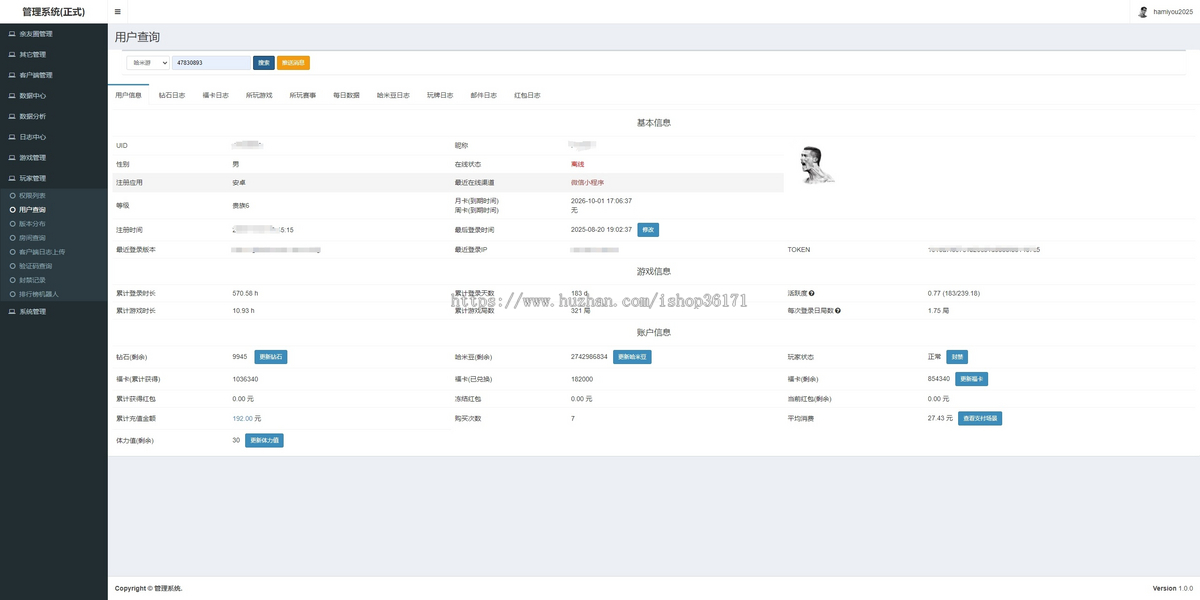Toggle the sidebar with the hamburger icon

click(118, 12)
